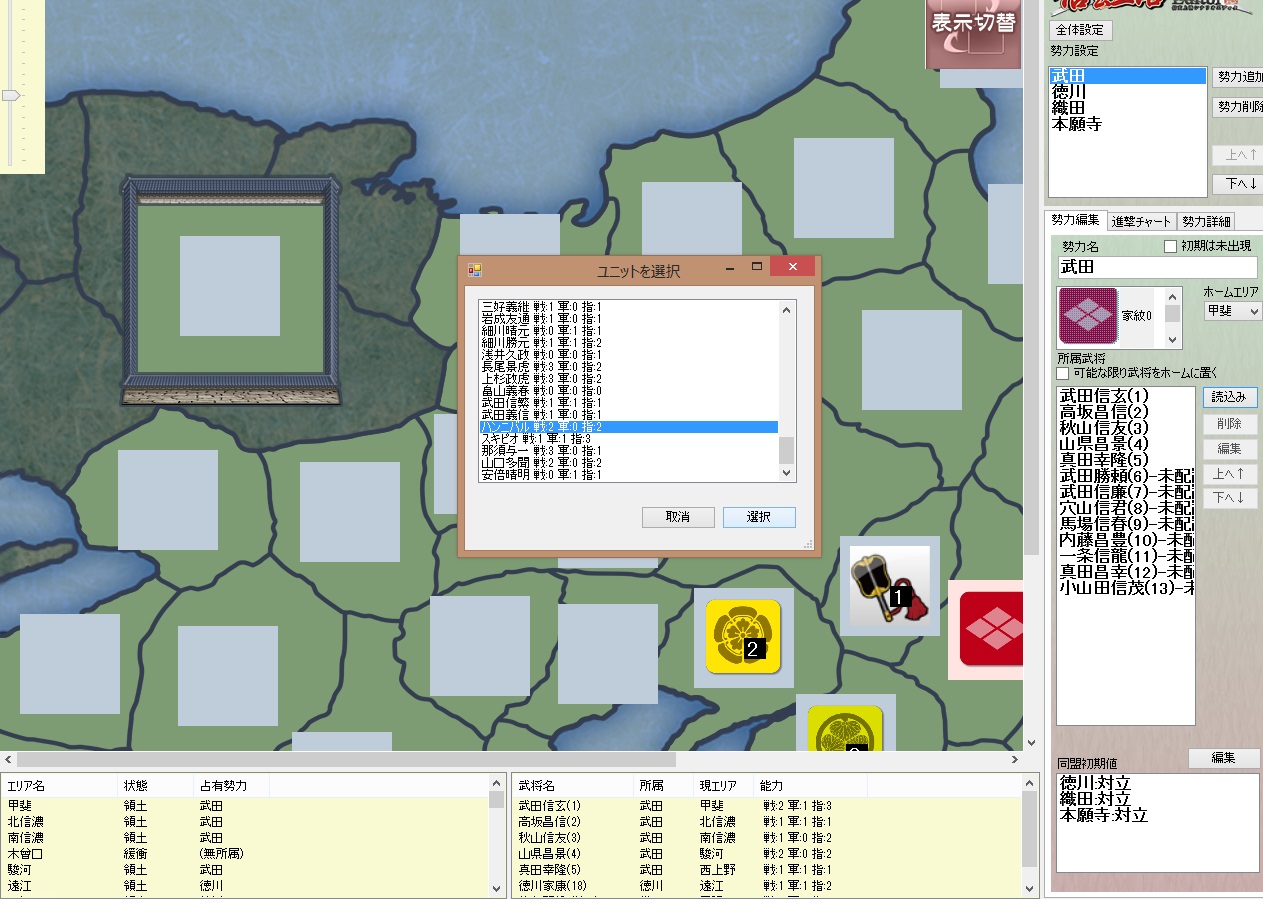Click 編集 next to 同盟初期値
The height and width of the screenshot is (899, 1263).
click(1224, 758)
